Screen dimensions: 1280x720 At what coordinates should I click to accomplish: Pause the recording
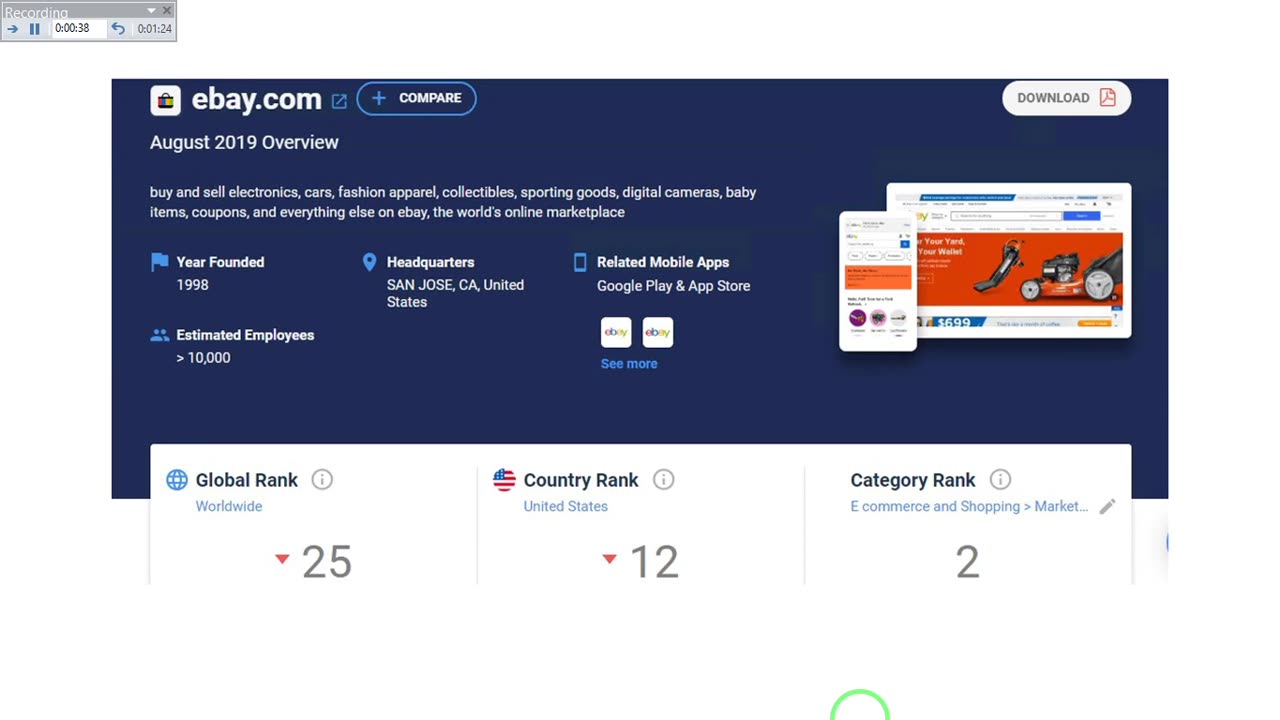click(x=35, y=29)
